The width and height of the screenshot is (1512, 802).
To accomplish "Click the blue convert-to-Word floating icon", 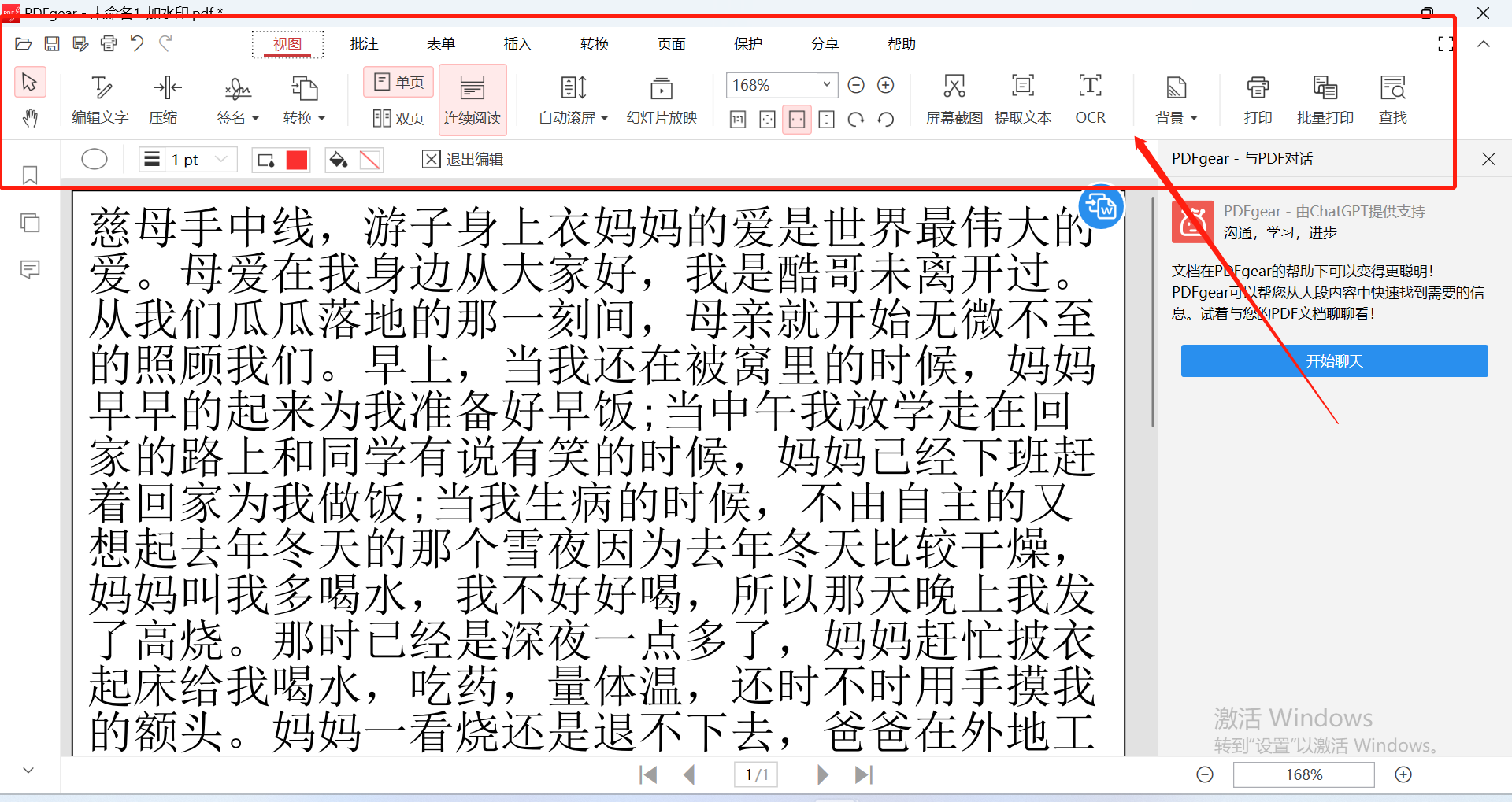I will click(x=1100, y=208).
